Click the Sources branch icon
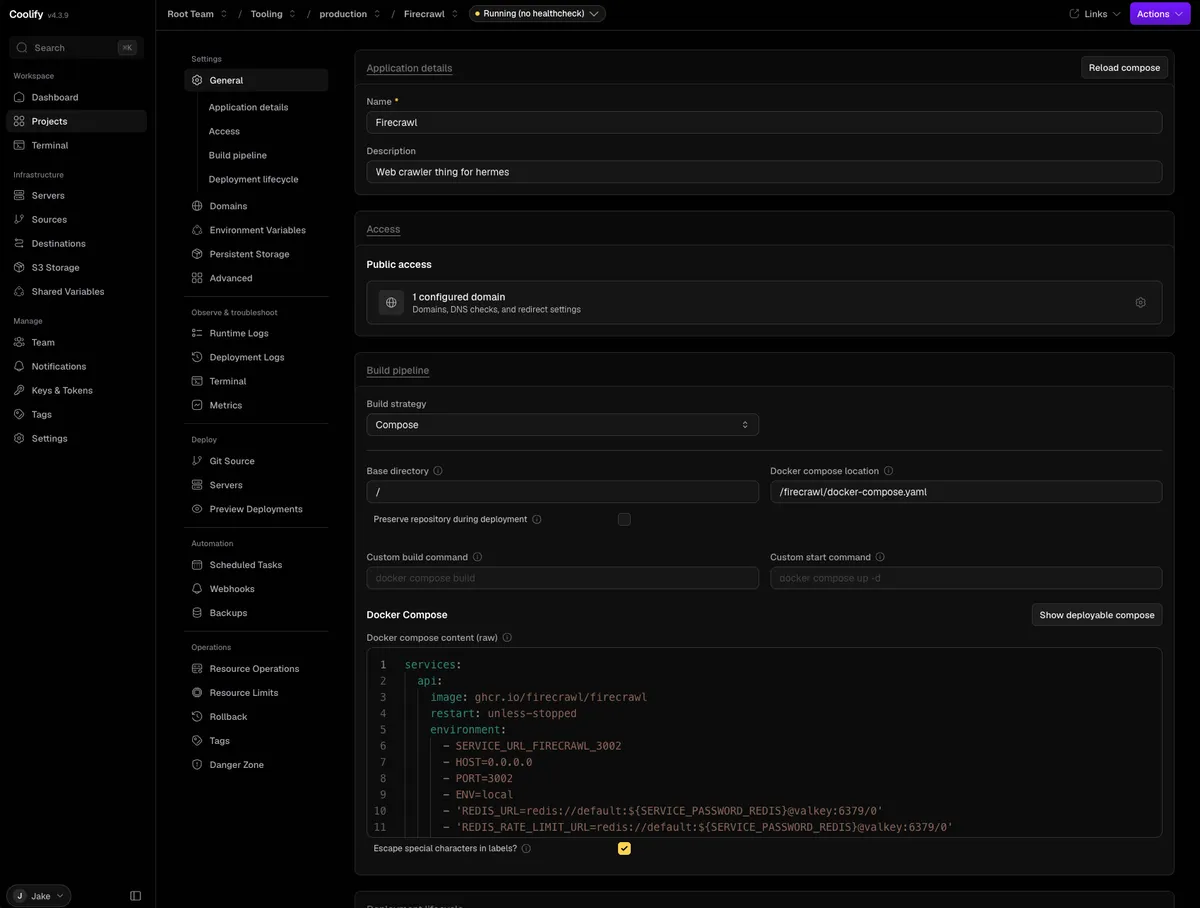1200x908 pixels. [19, 219]
